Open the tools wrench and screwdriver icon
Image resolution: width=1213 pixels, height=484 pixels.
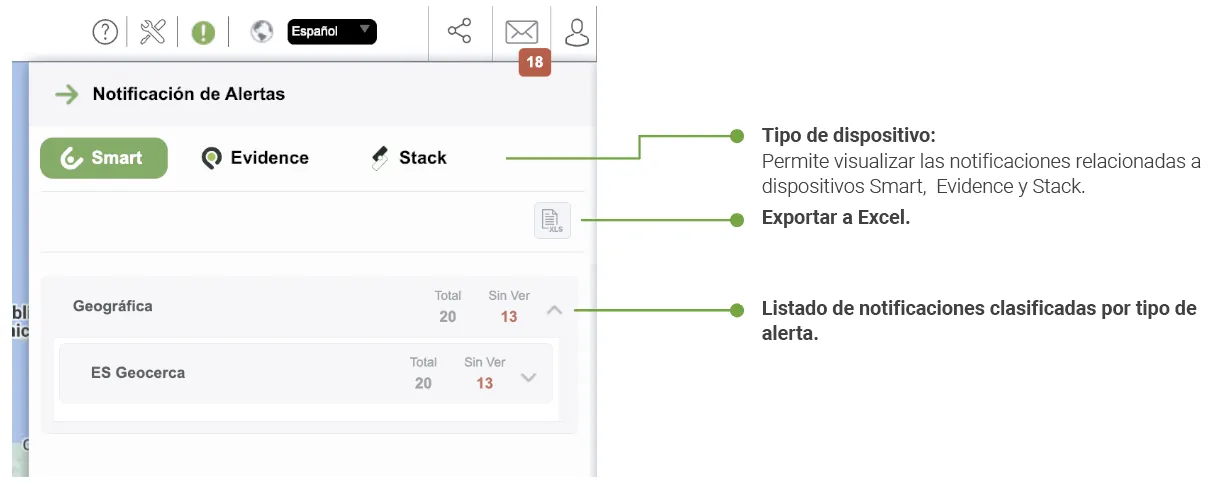(153, 32)
